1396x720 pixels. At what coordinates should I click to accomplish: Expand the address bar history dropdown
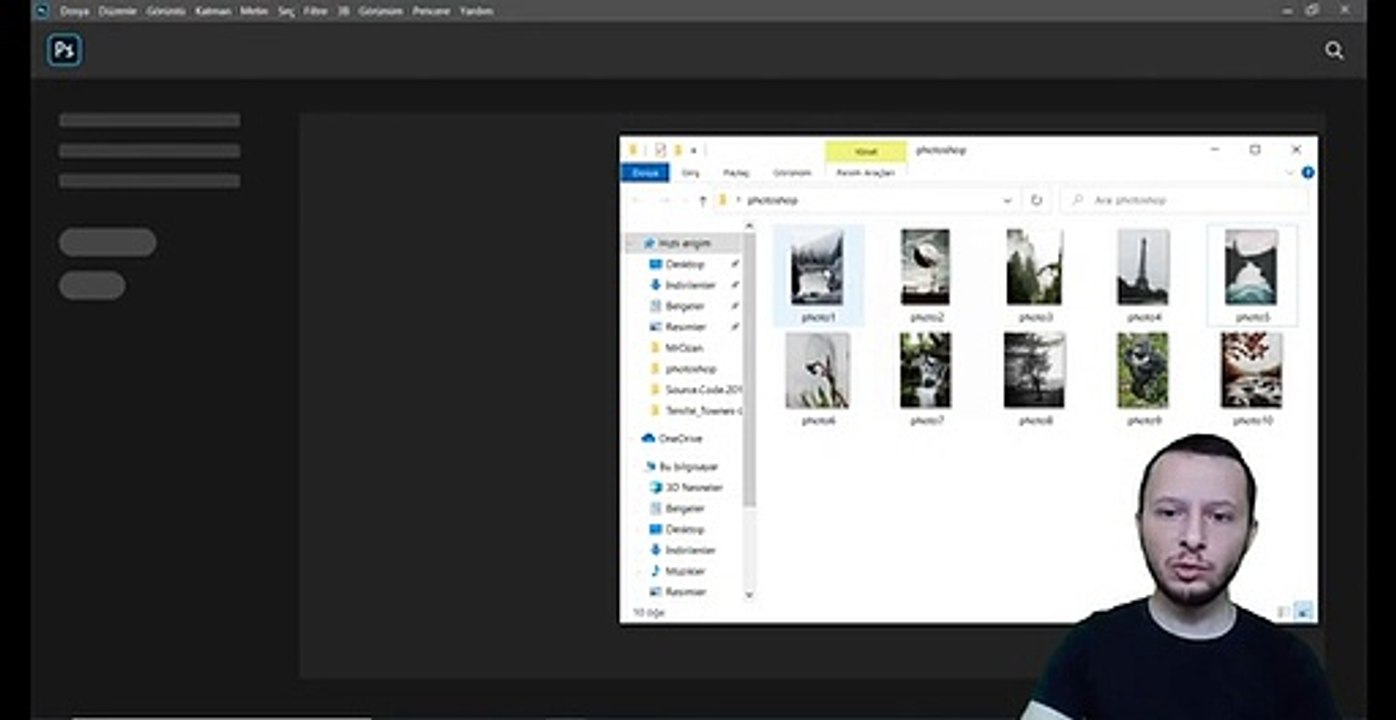pos(1007,200)
